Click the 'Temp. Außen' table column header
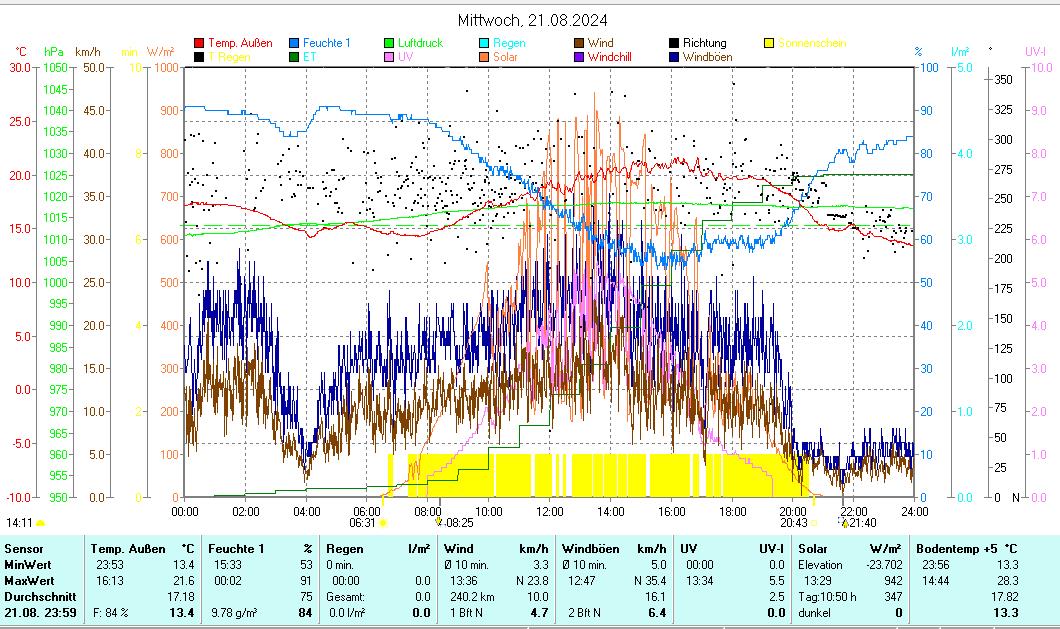1060x629 pixels. pos(128,549)
